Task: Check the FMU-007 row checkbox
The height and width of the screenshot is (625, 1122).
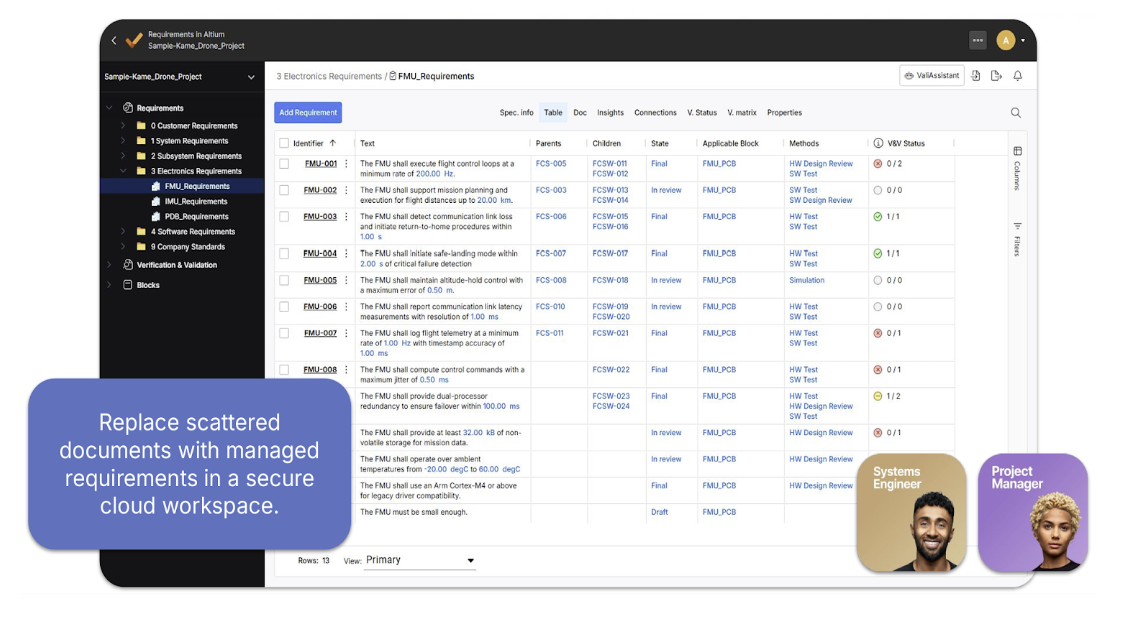Action: (284, 333)
